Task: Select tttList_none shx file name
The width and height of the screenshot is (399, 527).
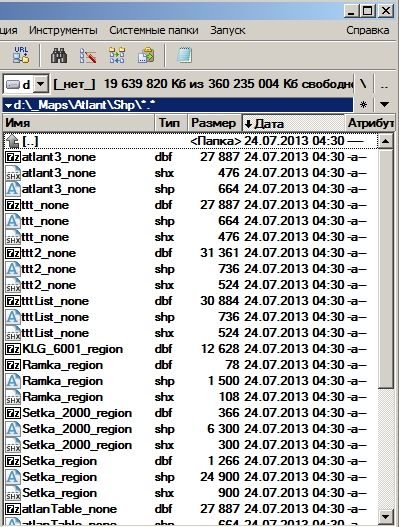Action: pos(55,333)
